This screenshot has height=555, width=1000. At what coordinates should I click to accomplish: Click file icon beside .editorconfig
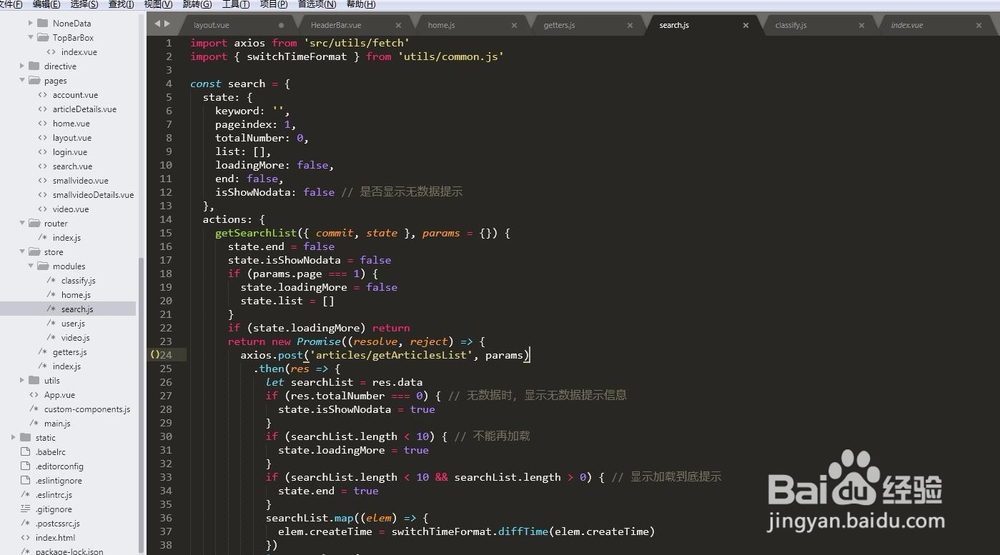(x=26, y=466)
